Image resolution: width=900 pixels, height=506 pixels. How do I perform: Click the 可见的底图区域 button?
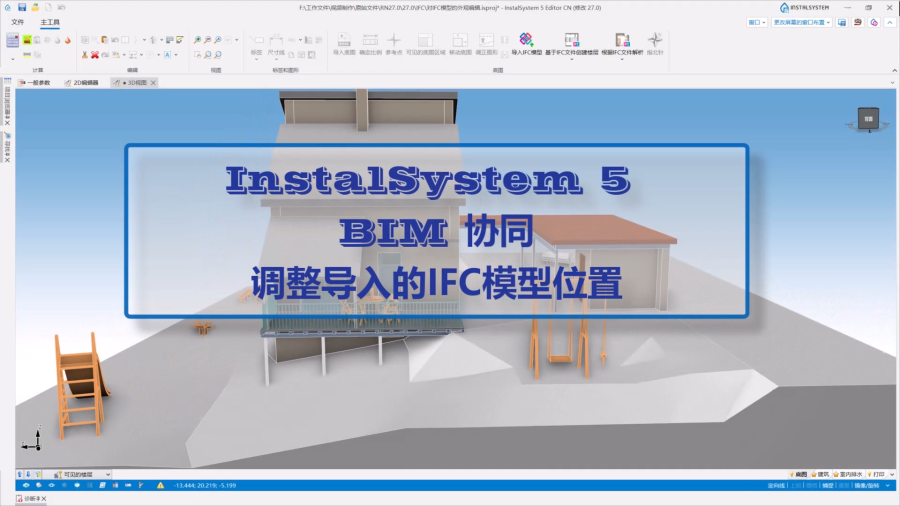tap(425, 44)
